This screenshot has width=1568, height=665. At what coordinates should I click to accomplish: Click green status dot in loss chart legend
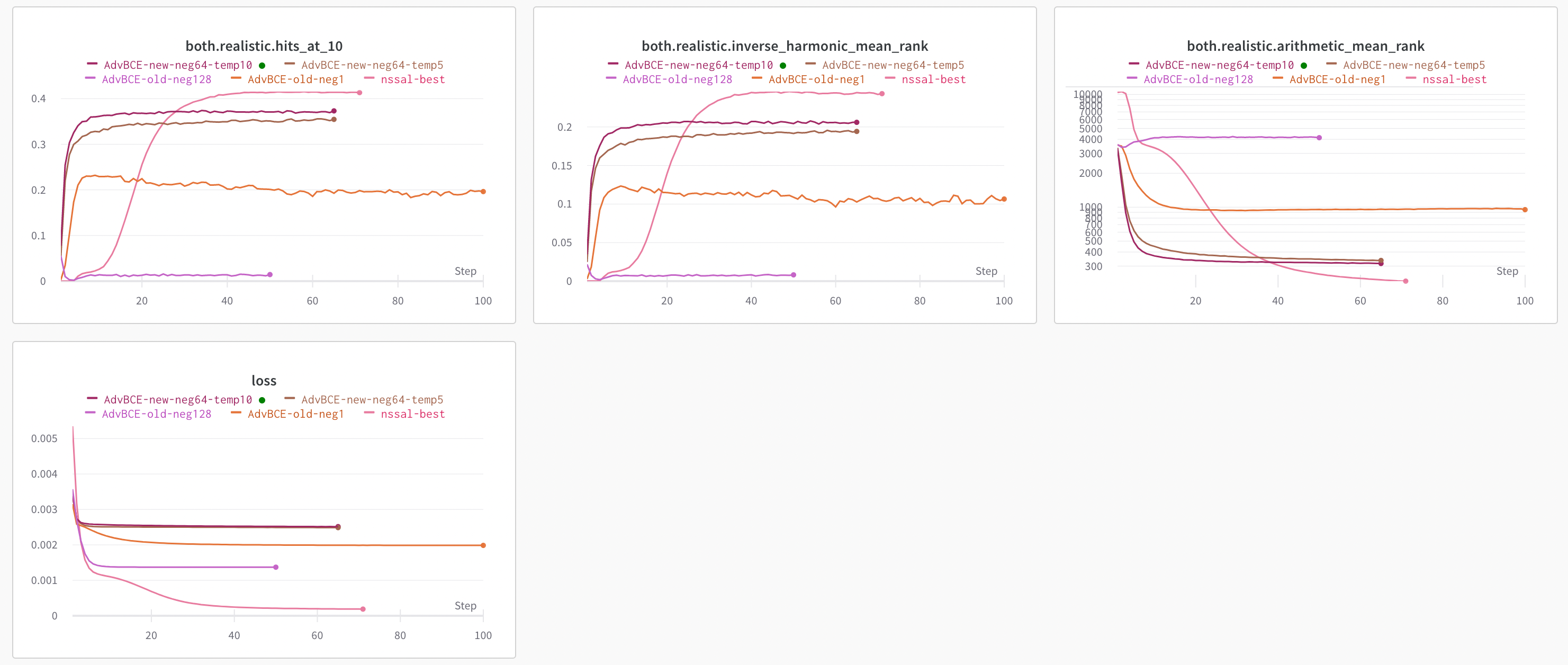click(x=262, y=400)
